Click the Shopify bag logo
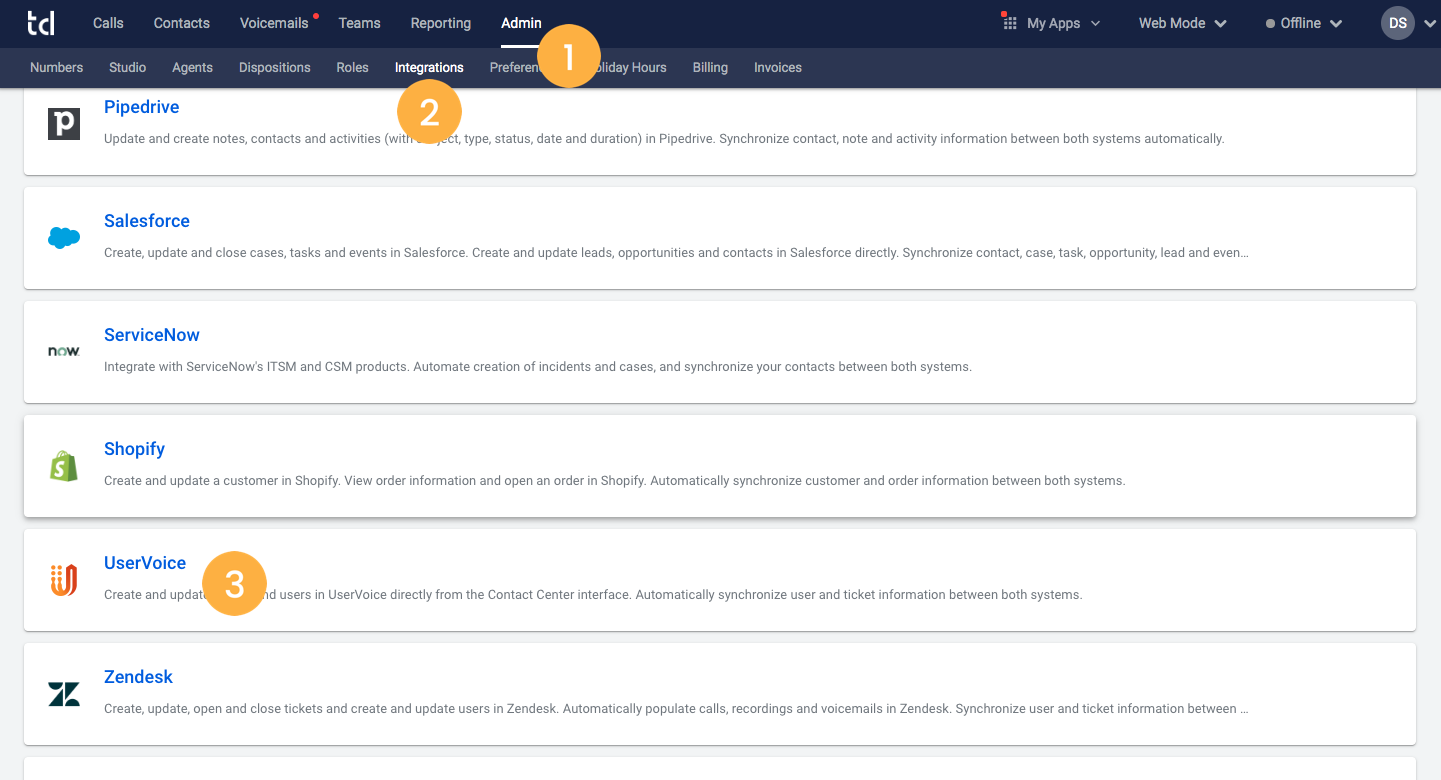Image resolution: width=1441 pixels, height=780 pixels. coord(64,466)
